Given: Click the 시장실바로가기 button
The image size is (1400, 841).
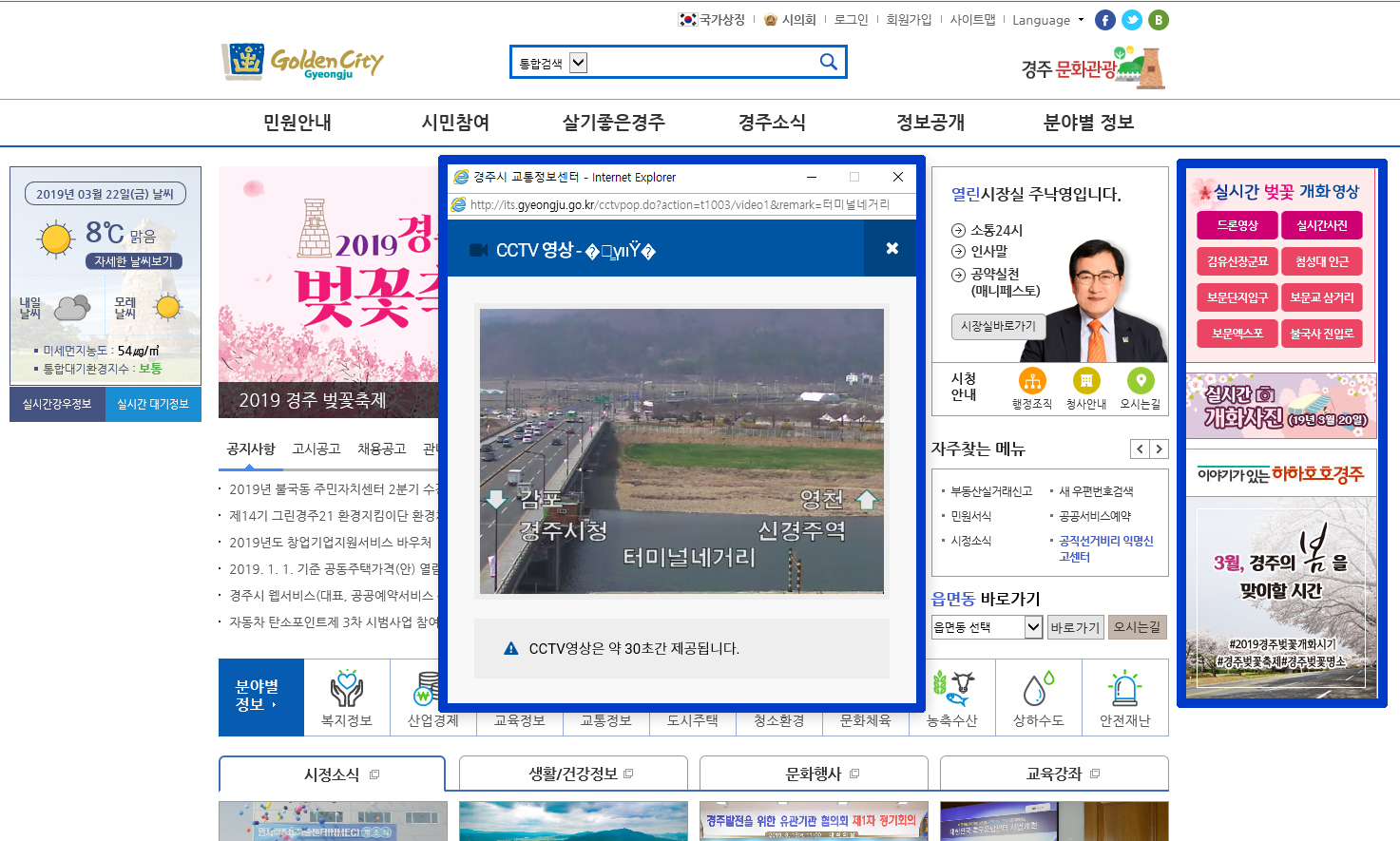Looking at the screenshot, I should click(998, 326).
